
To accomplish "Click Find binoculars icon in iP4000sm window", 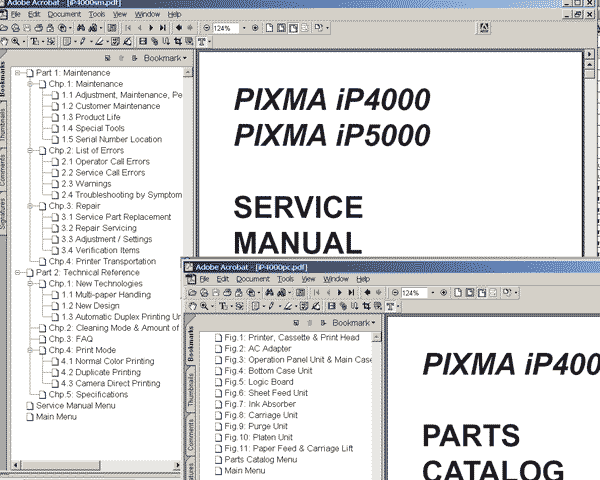I will (81, 28).
